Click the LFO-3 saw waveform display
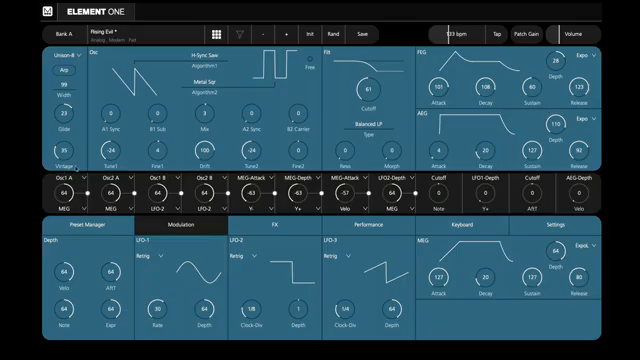This screenshot has width=640, height=360. coord(386,272)
